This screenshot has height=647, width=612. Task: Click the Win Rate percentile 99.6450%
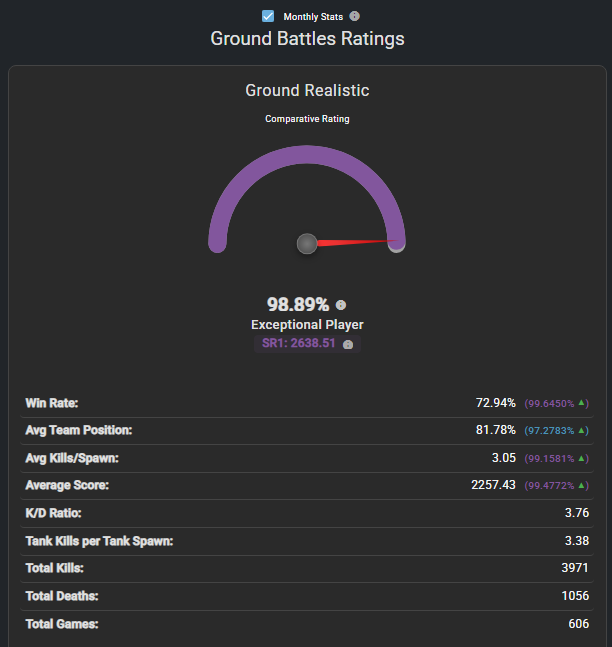pyautogui.click(x=551, y=403)
